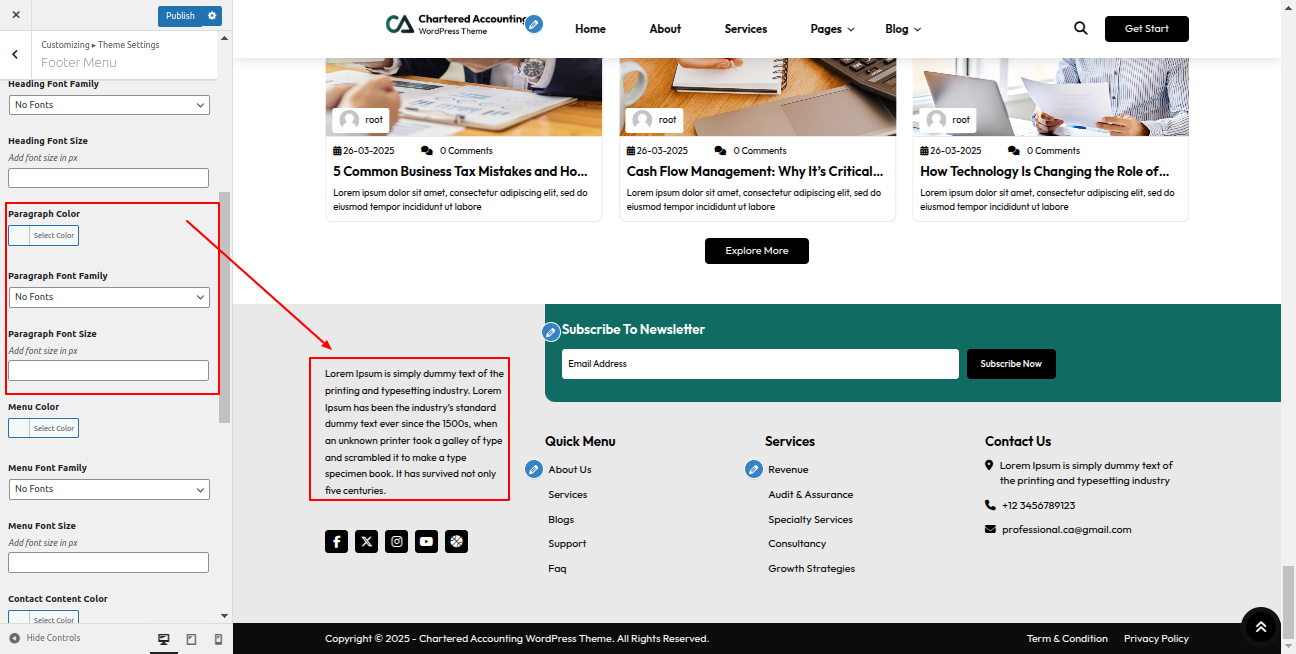Viewport: 1296px width, 654px height.
Task: Expand the Menu Font Family dropdown
Action: tap(109, 489)
